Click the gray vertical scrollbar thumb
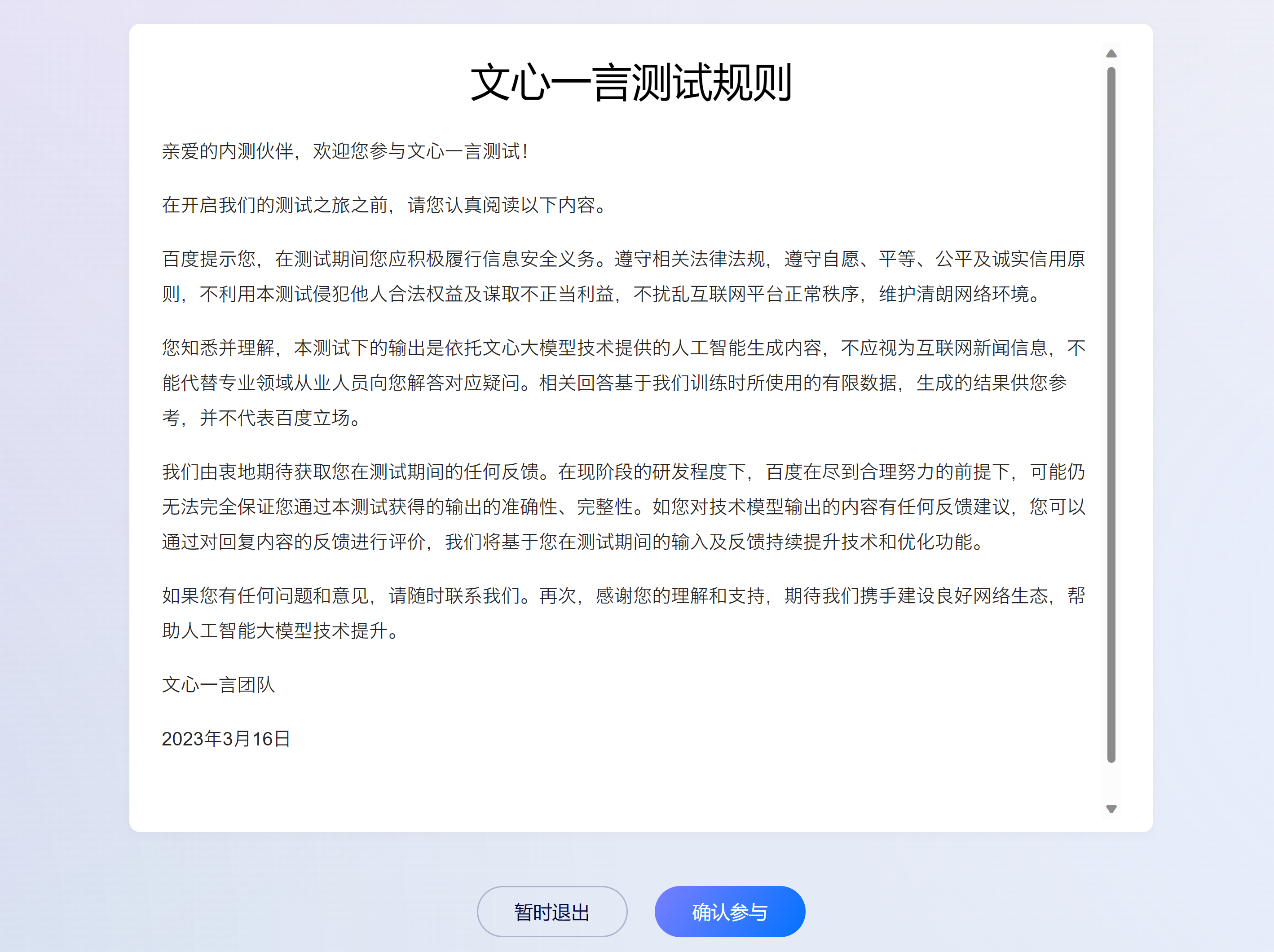Screen dimensions: 1274x952 pos(1111,414)
